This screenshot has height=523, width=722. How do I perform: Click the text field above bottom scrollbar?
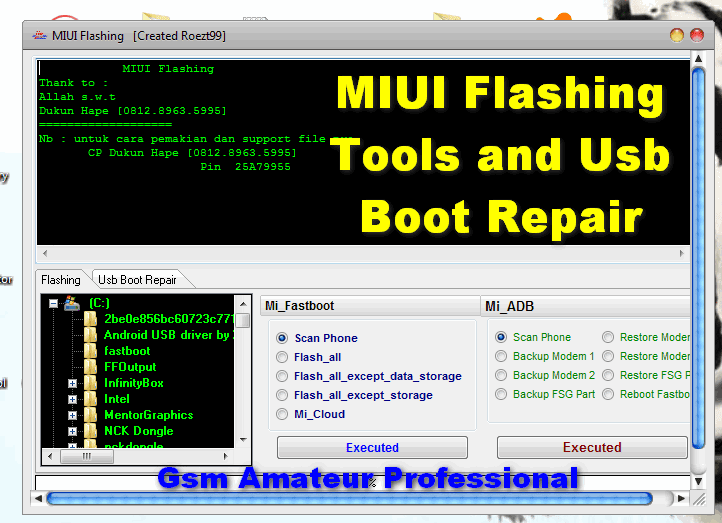(362, 482)
